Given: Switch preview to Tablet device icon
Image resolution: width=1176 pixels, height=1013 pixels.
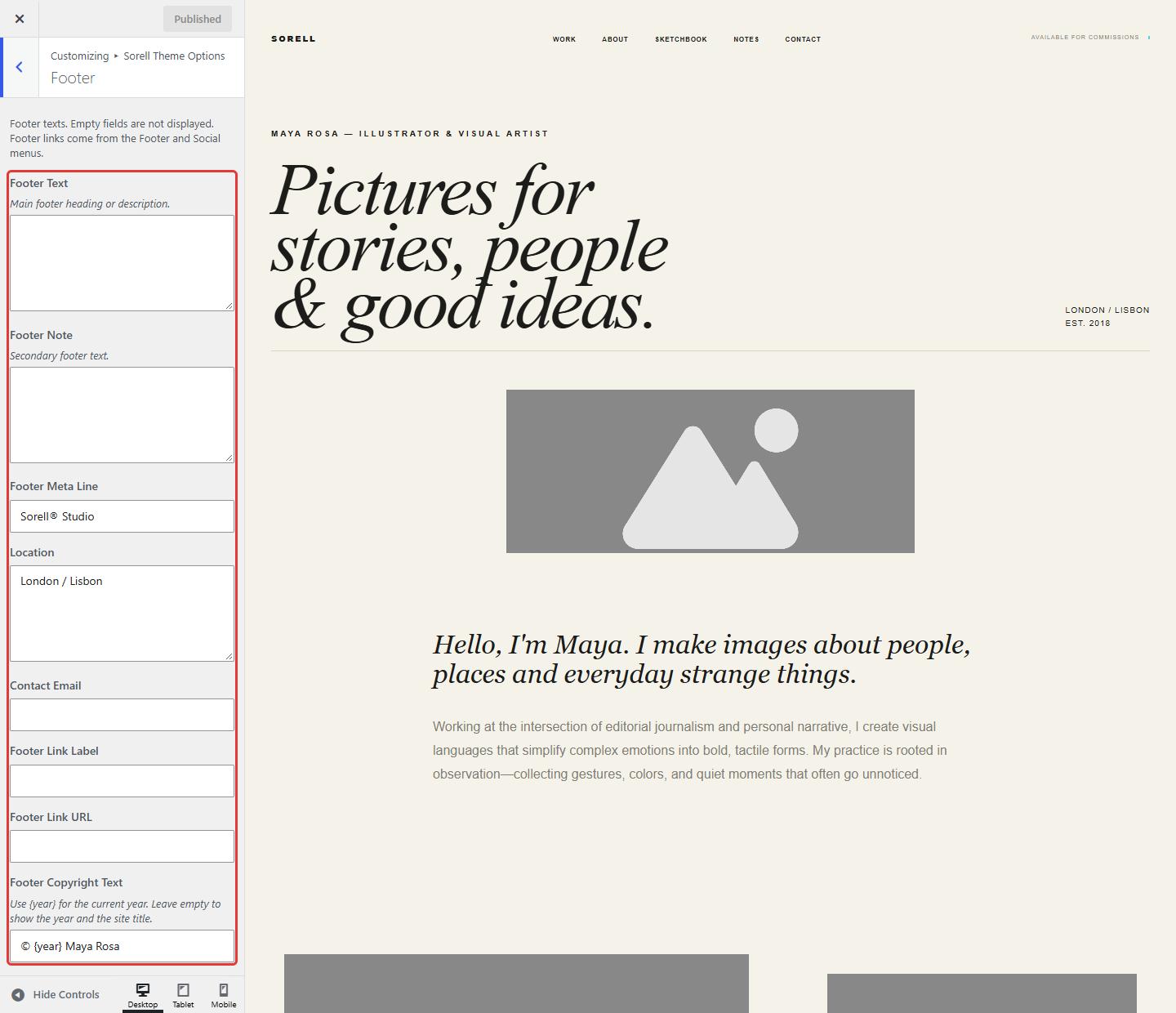Looking at the screenshot, I should coord(183,995).
